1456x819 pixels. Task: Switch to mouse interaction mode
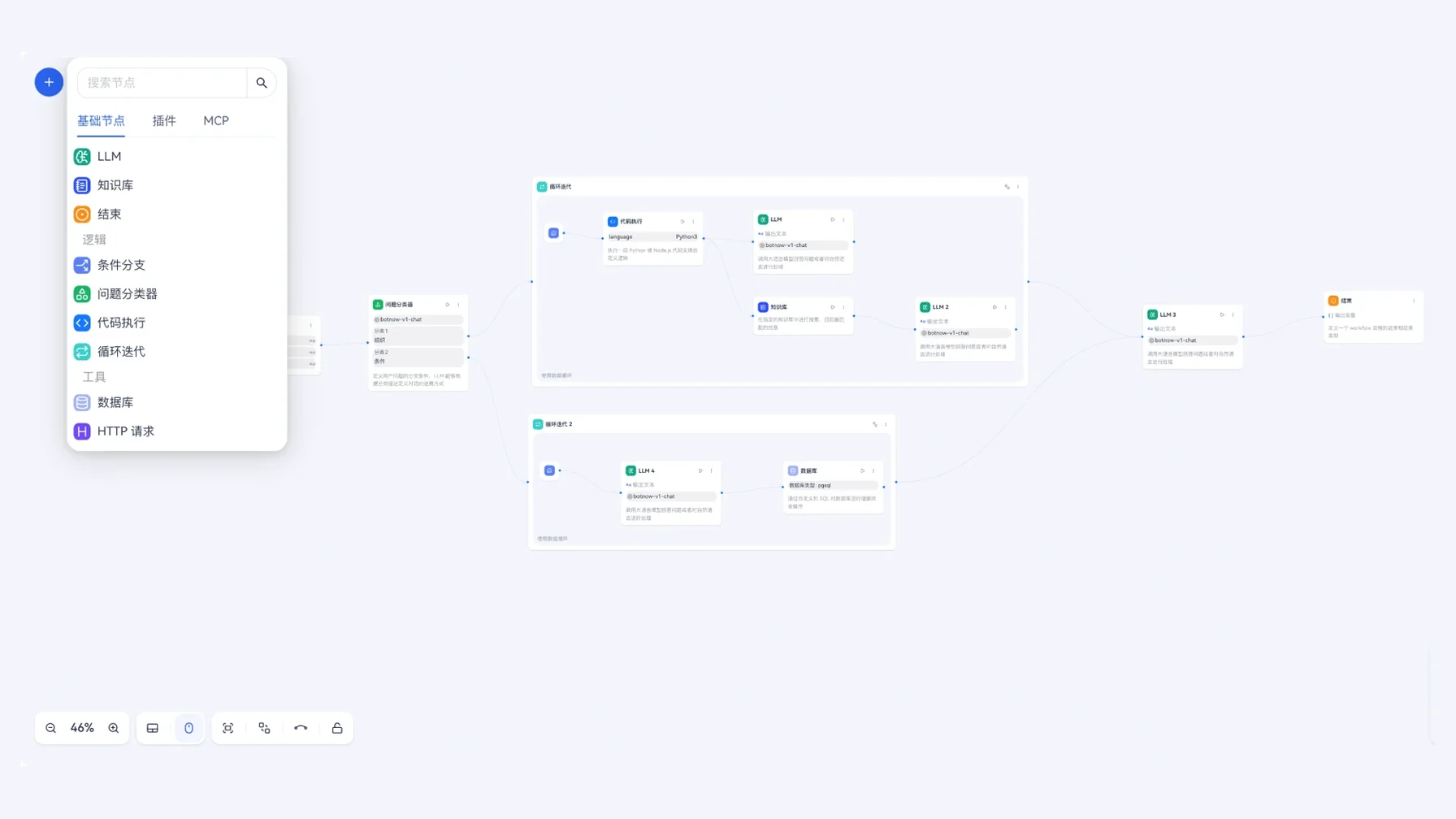pyautogui.click(x=188, y=728)
